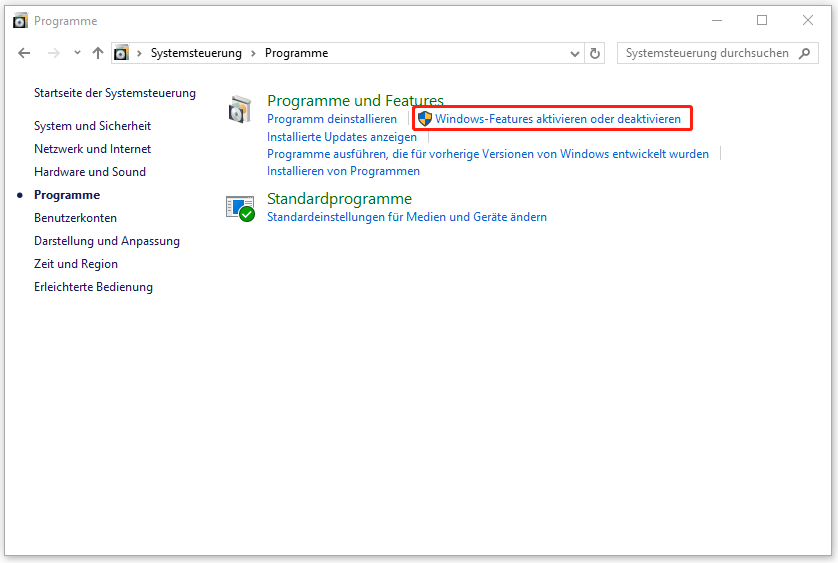The width and height of the screenshot is (838, 563).
Task: Select Programme in the left sidebar
Action: point(67,195)
